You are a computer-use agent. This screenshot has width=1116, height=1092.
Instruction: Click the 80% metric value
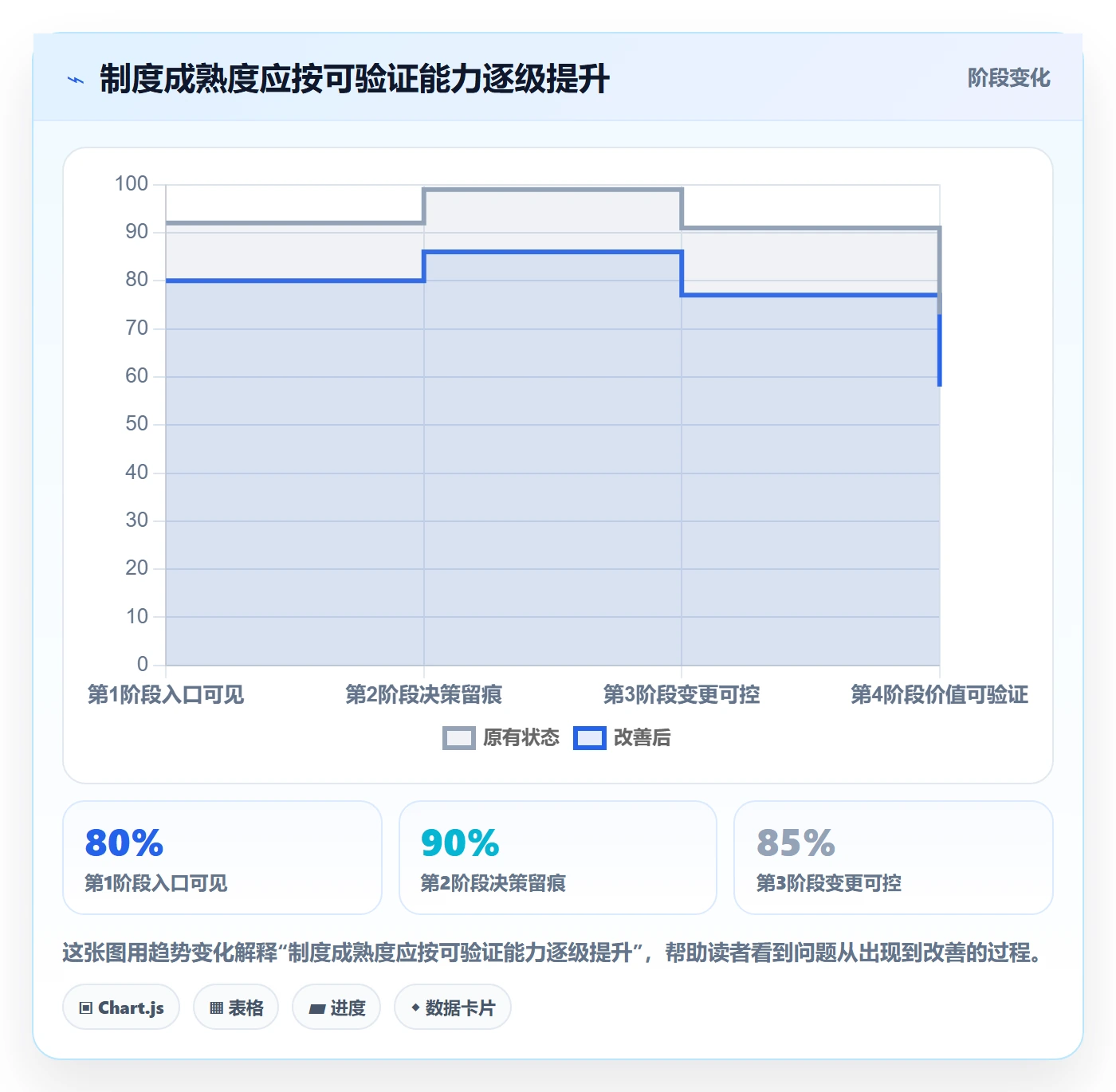click(x=124, y=843)
